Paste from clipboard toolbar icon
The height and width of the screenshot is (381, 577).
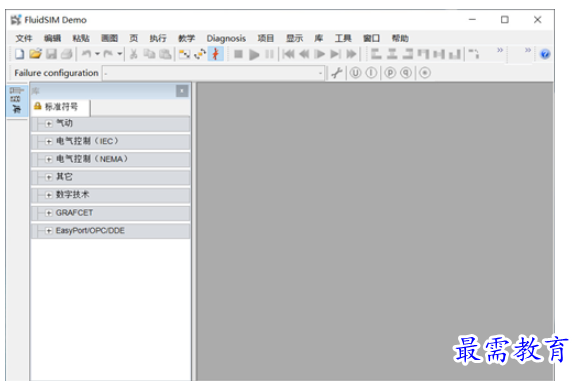(165, 54)
